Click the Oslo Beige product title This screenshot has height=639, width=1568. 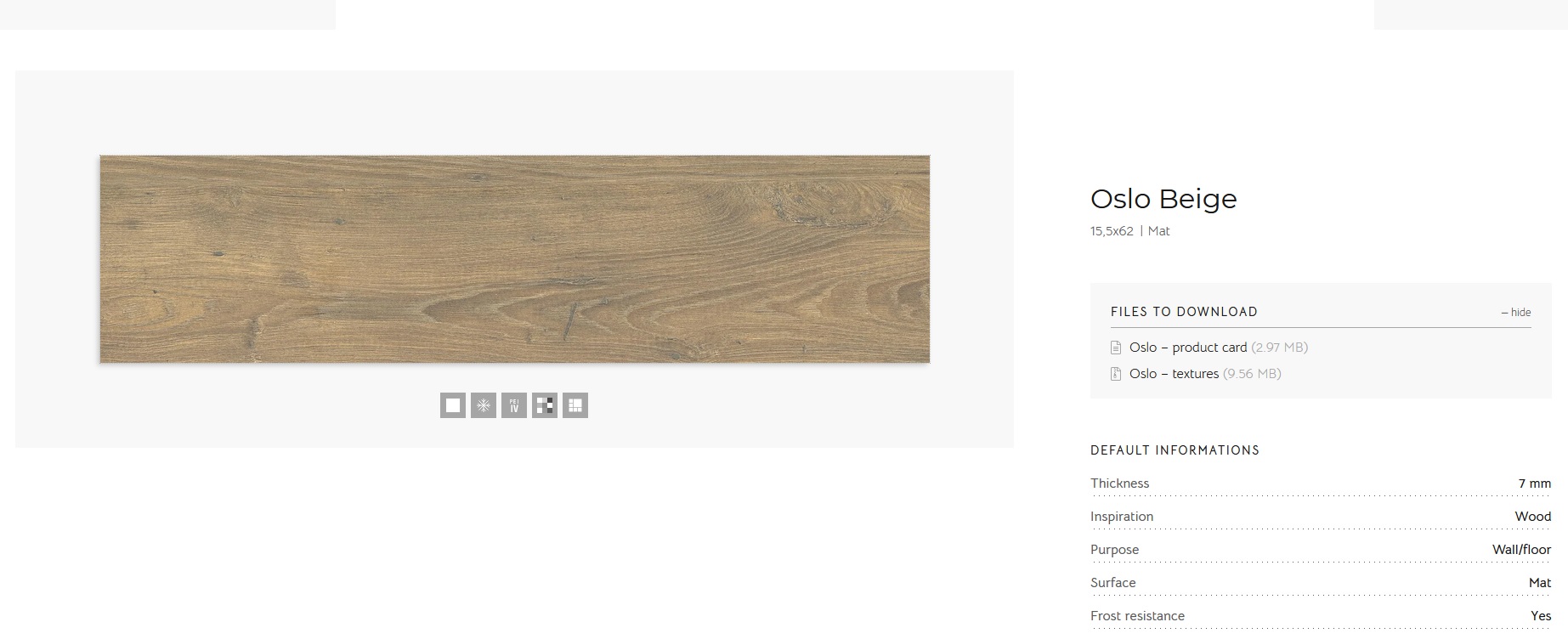pyautogui.click(x=1163, y=199)
